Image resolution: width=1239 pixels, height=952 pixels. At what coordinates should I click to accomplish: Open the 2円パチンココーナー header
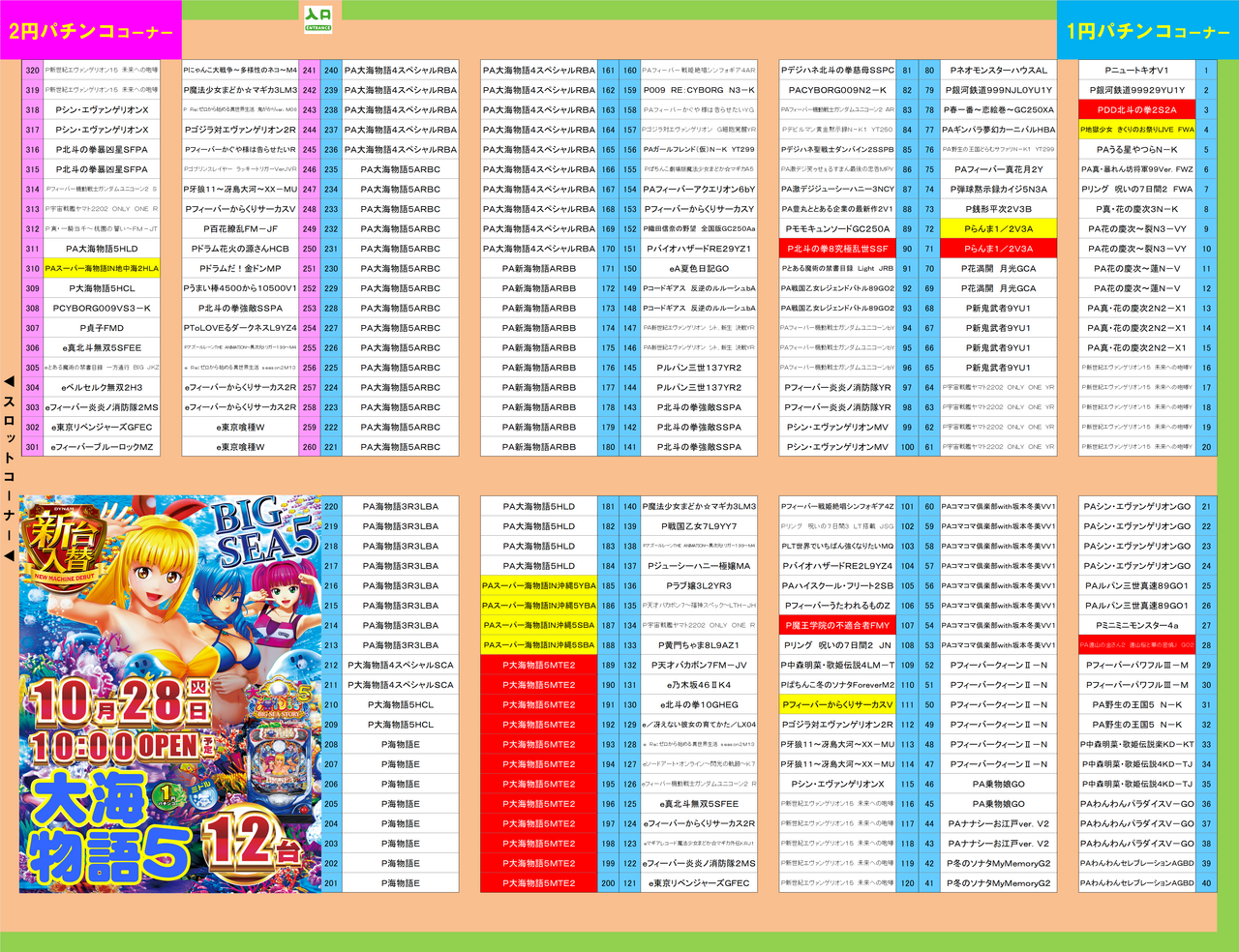tap(90, 31)
